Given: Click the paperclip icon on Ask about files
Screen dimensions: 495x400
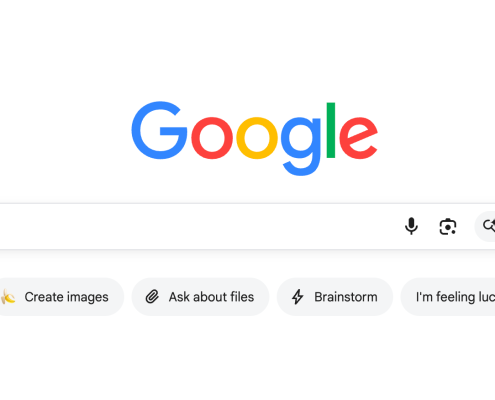Looking at the screenshot, I should (152, 297).
